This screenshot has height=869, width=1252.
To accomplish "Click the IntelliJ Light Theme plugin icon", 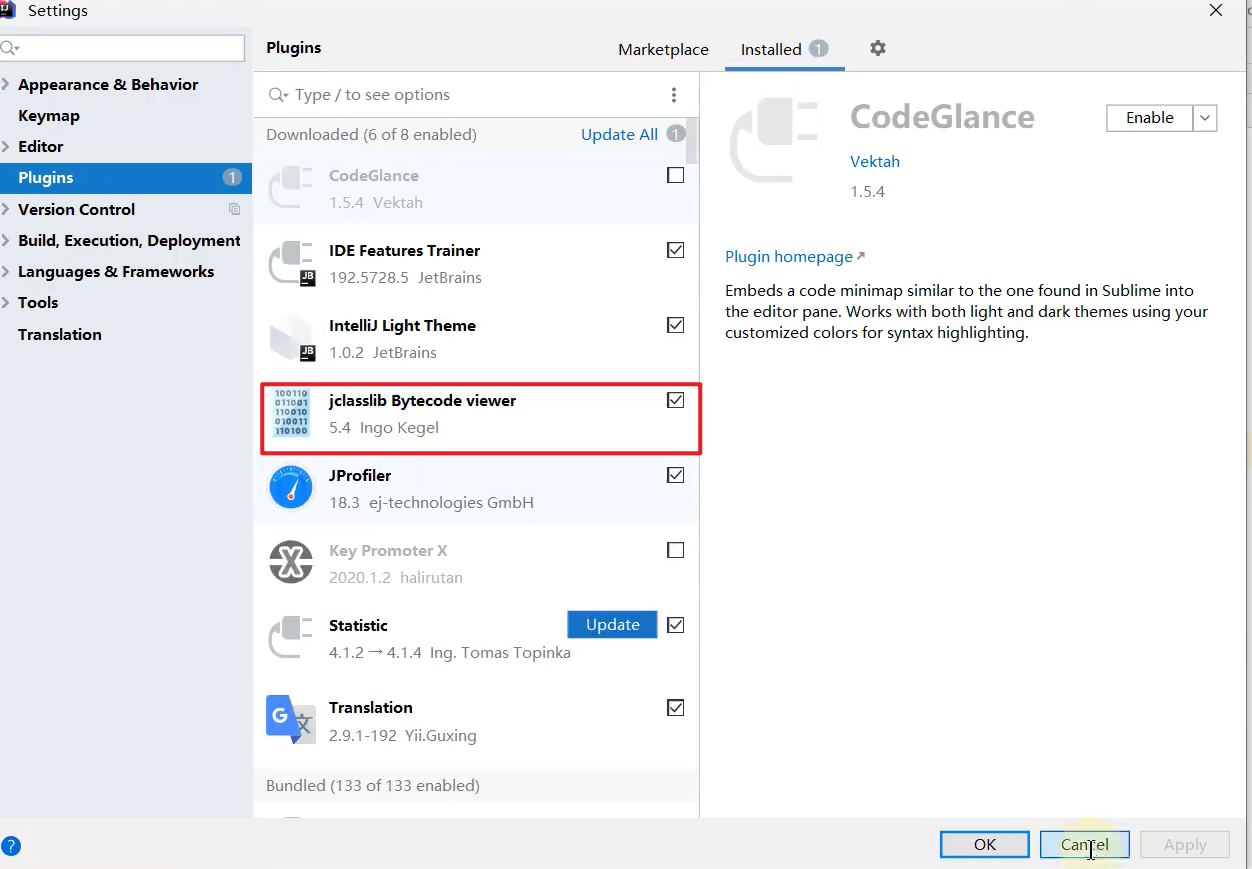I will pos(291,338).
